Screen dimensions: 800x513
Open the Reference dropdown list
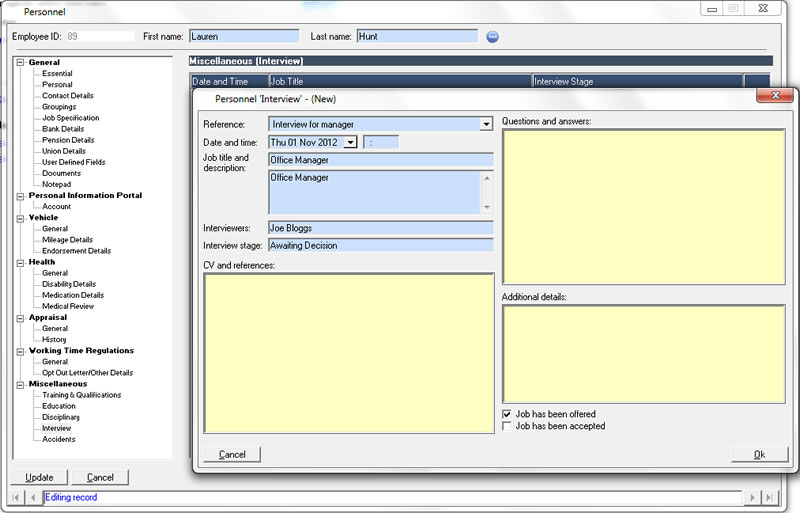486,124
